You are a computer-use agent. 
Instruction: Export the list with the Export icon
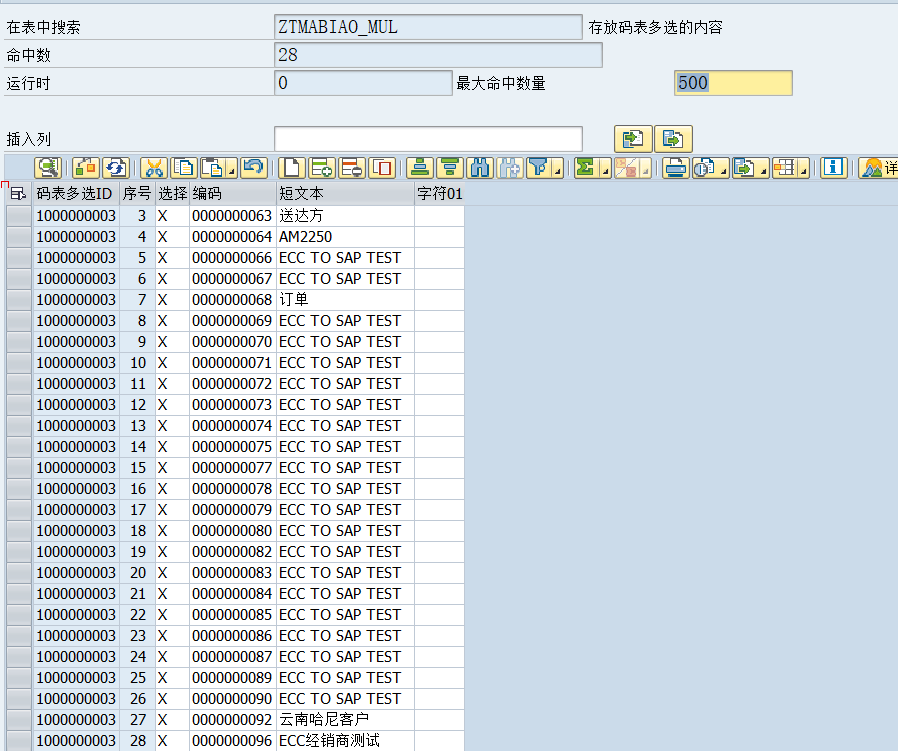pos(745,168)
